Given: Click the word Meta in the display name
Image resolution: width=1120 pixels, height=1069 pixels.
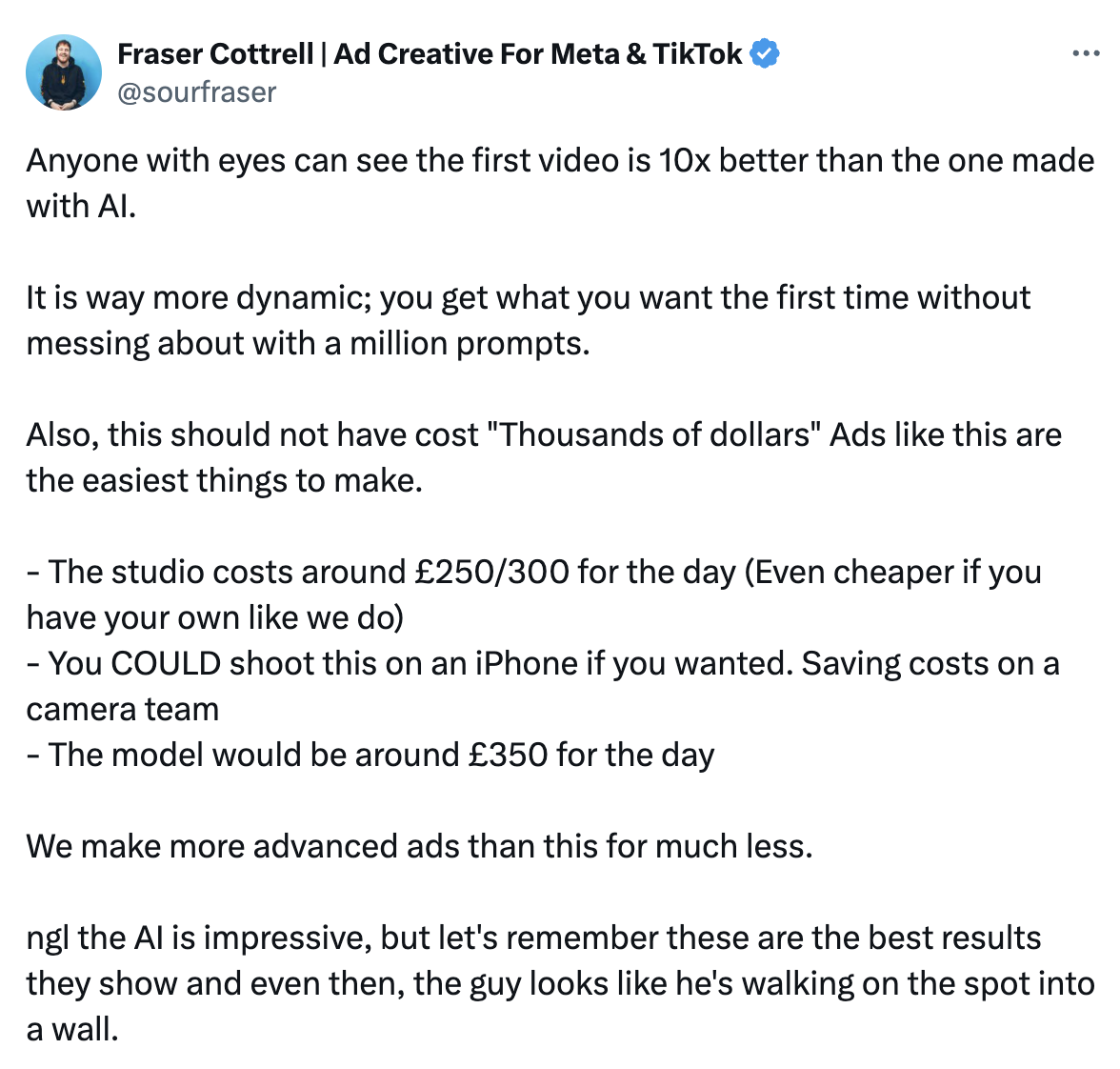Looking at the screenshot, I should click(585, 53).
